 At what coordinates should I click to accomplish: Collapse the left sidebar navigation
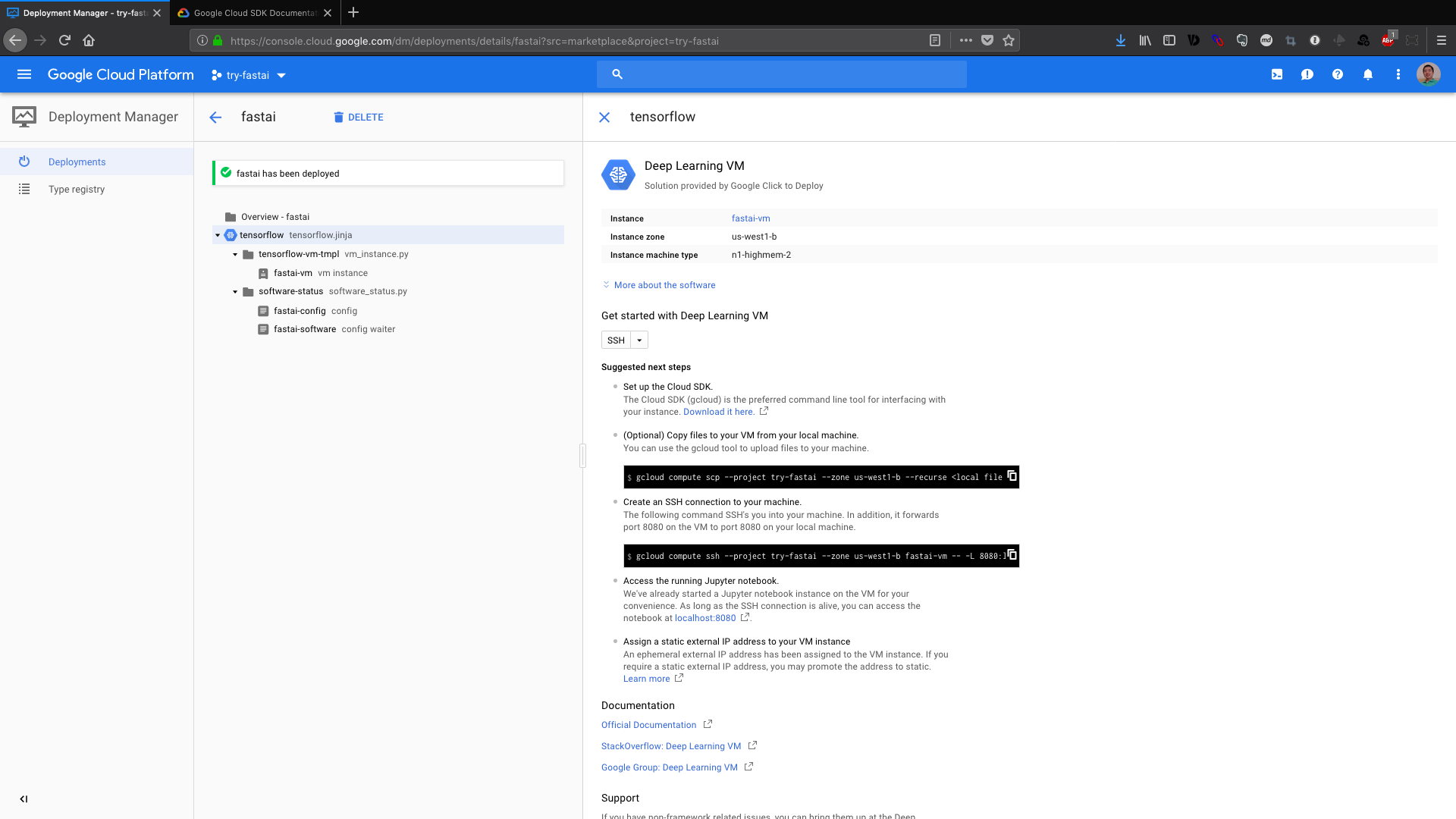pyautogui.click(x=24, y=799)
